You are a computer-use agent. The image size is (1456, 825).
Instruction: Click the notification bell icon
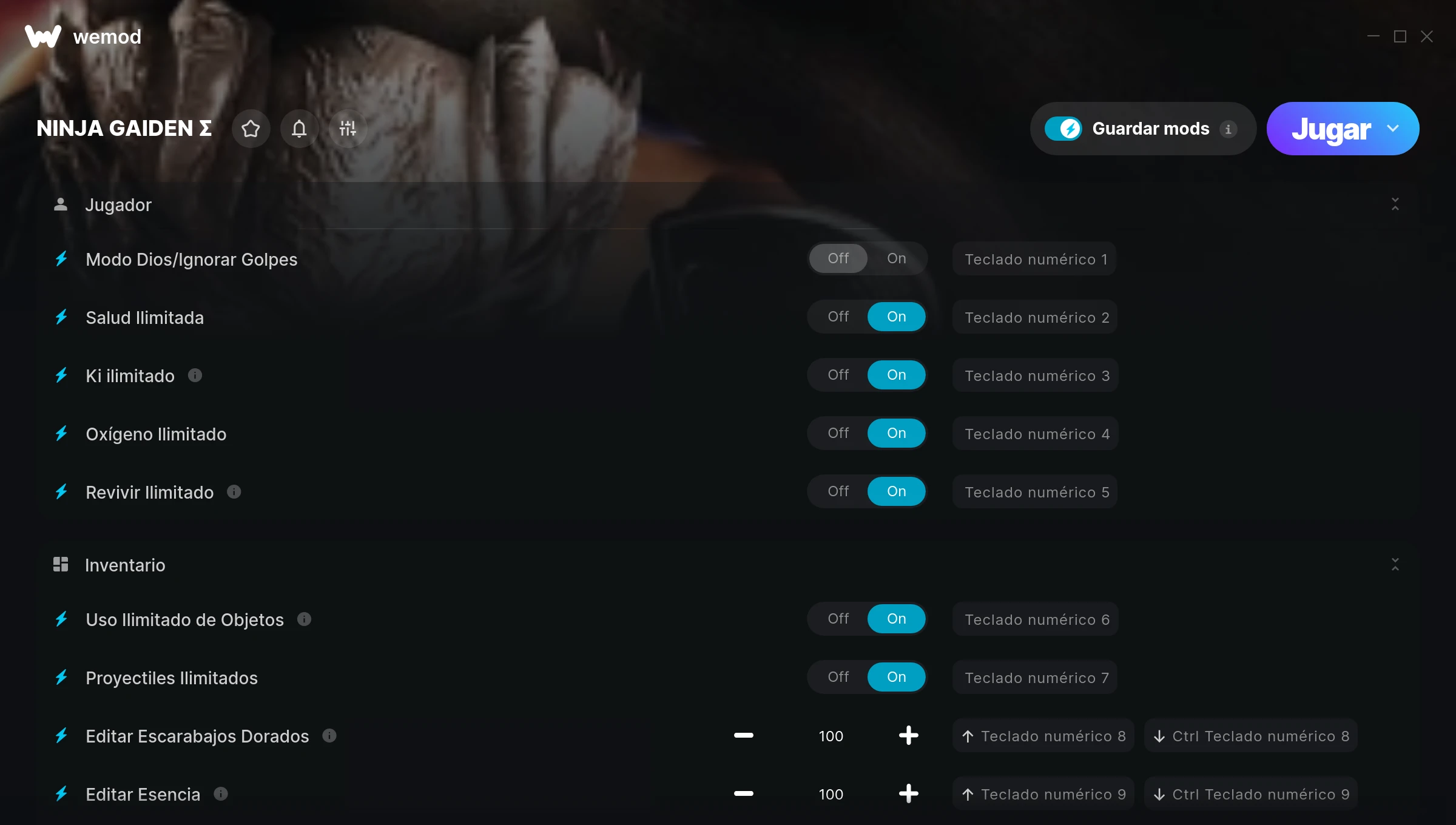tap(299, 129)
